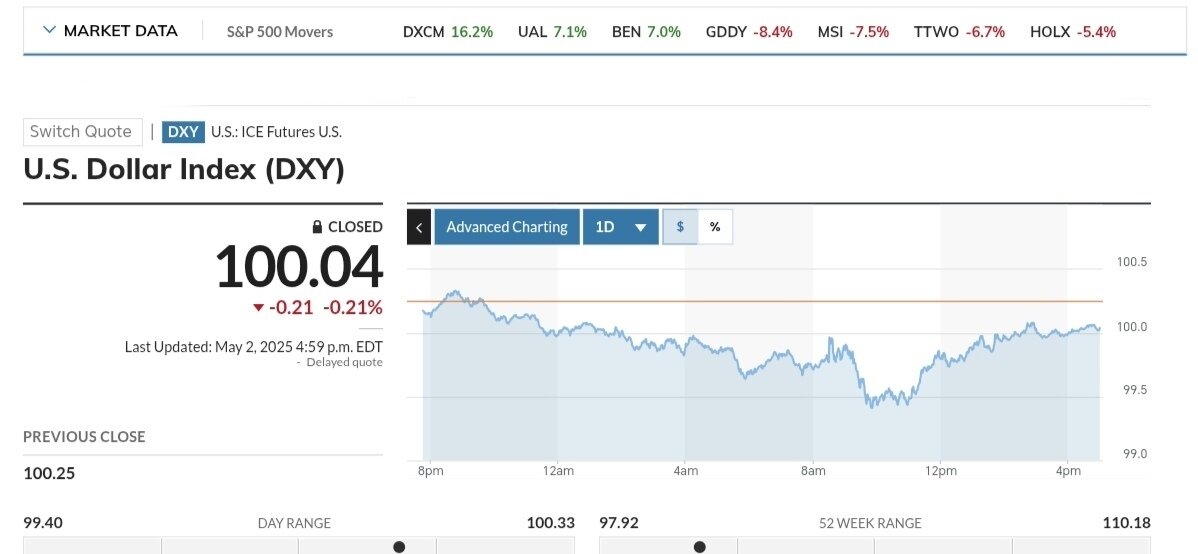Click the red down-triangle change indicator
Screen dimensions: 1198x554
click(259, 307)
